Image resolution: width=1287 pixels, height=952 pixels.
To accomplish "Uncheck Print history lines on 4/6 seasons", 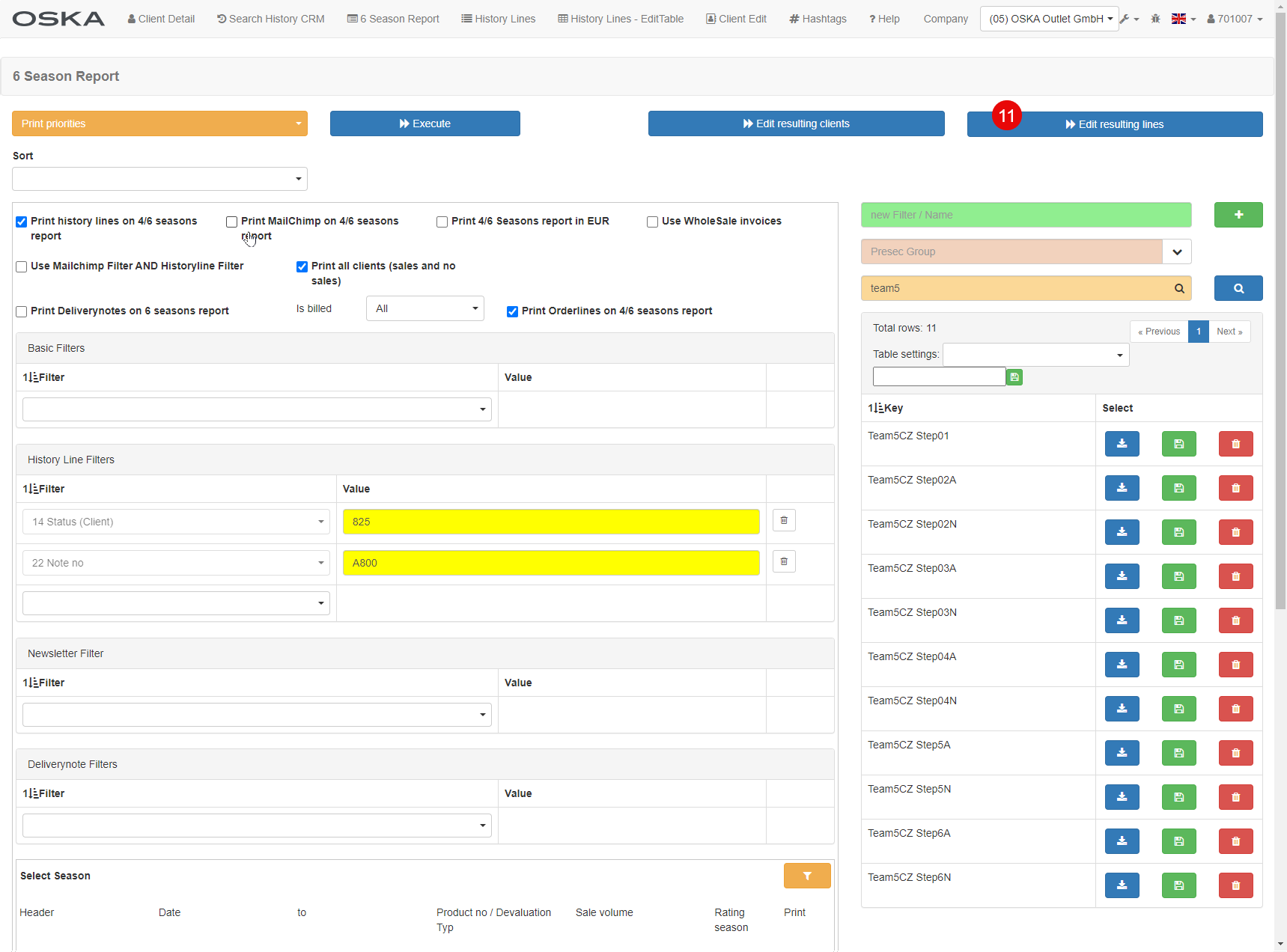I will pyautogui.click(x=22, y=222).
